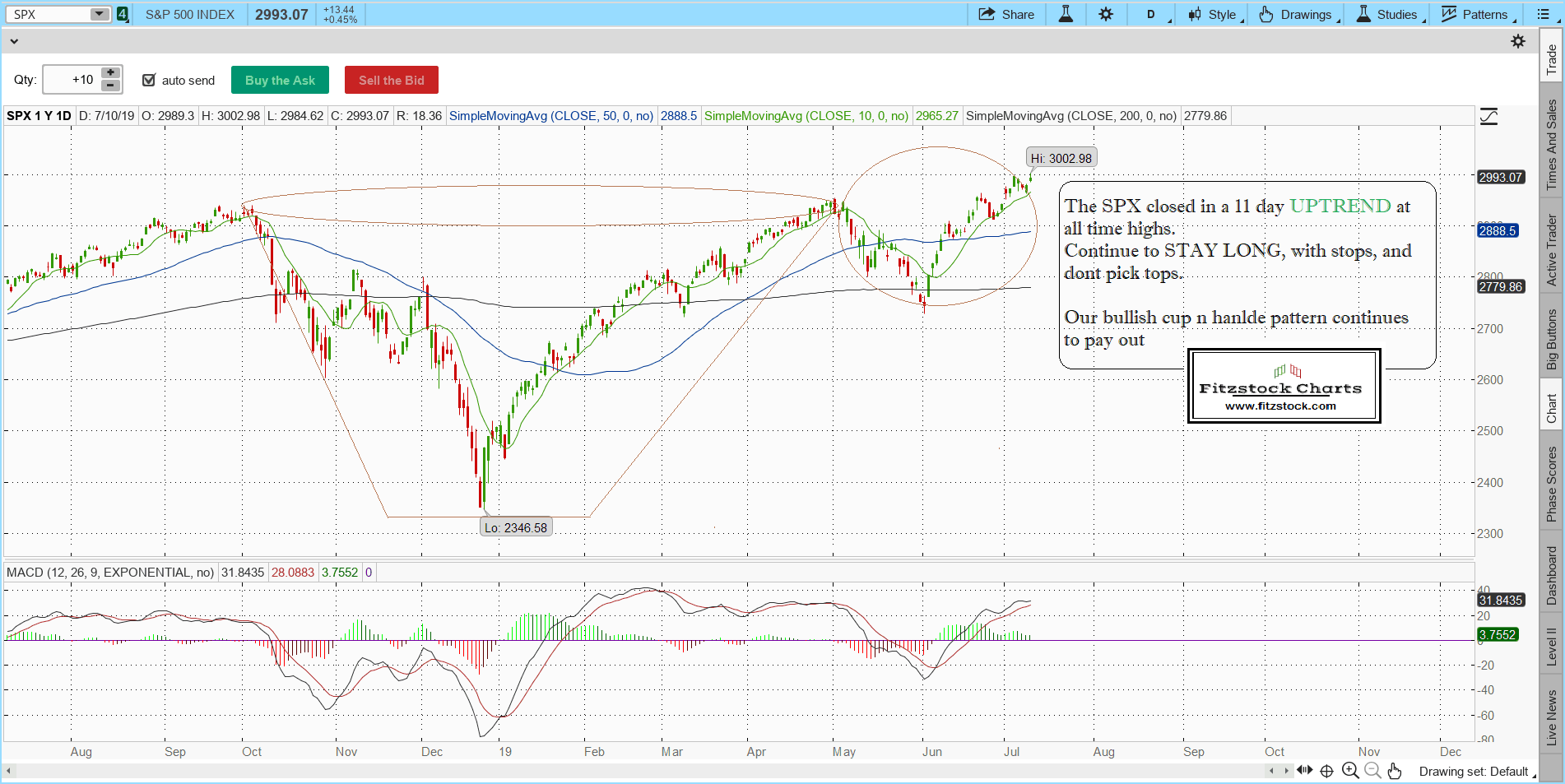
Task: Increase quantity with the plus stepper
Action: click(110, 72)
